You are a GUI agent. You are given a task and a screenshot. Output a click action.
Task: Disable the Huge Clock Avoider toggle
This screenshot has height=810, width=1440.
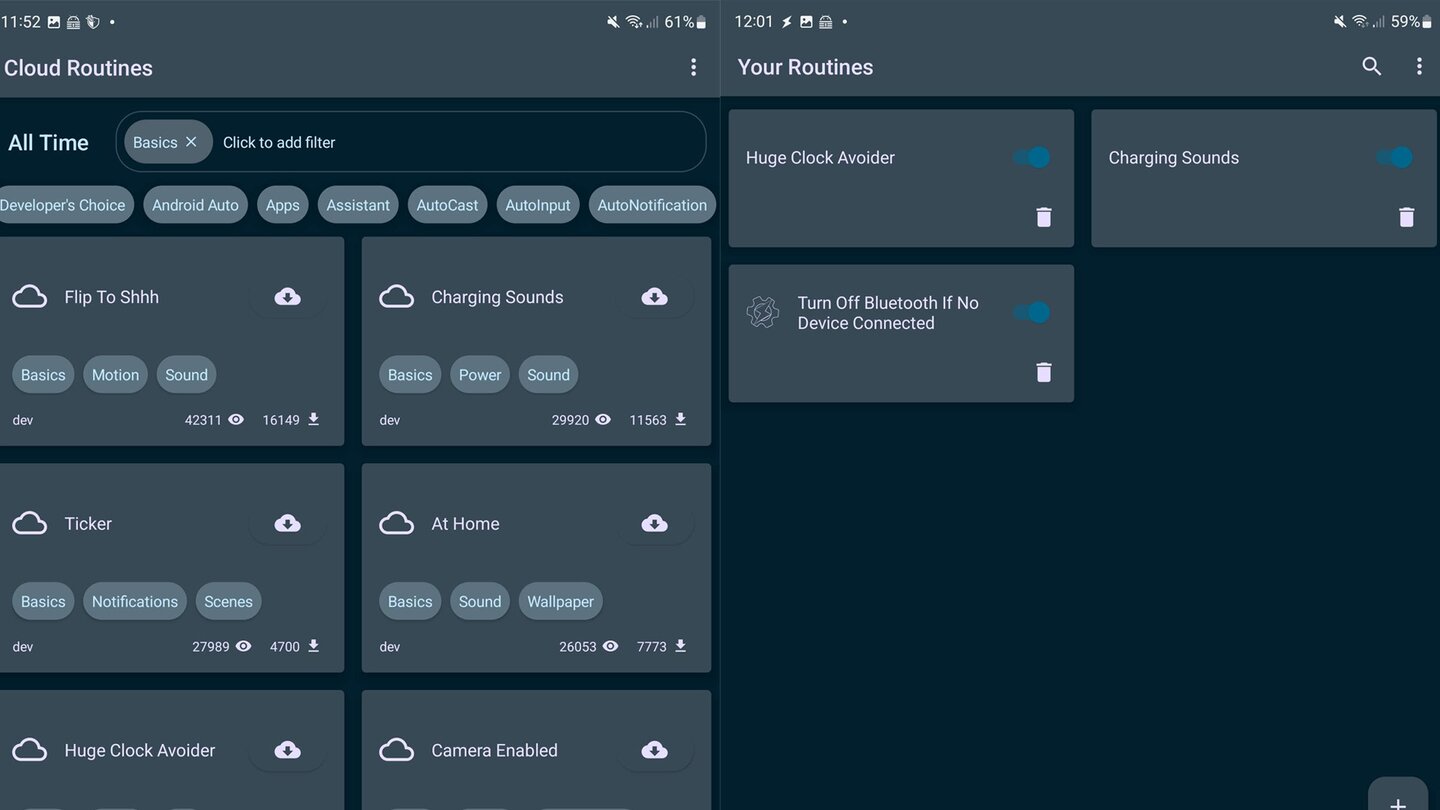coord(1031,158)
